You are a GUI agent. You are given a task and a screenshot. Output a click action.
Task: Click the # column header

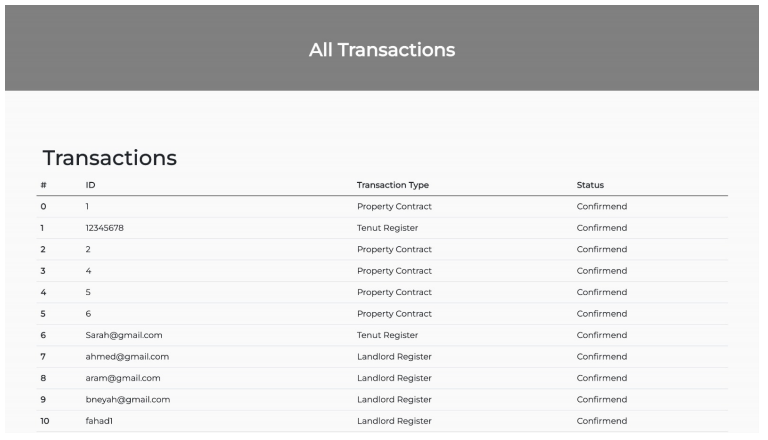tap(44, 185)
